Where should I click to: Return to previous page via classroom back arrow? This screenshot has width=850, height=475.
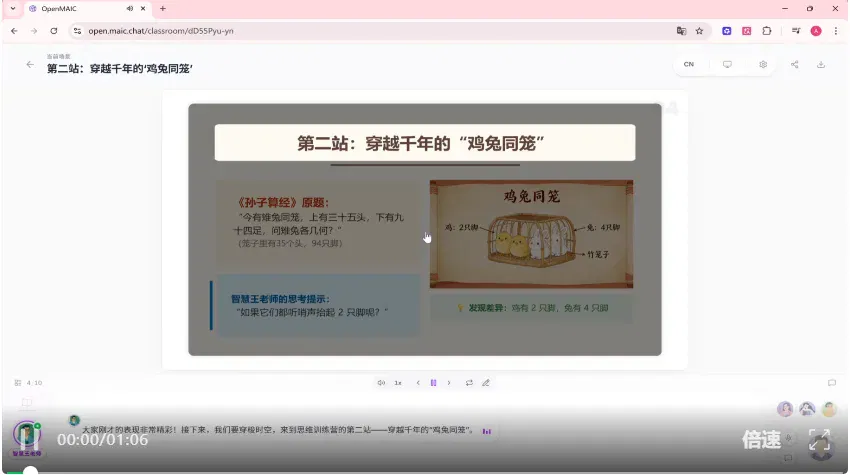click(30, 65)
